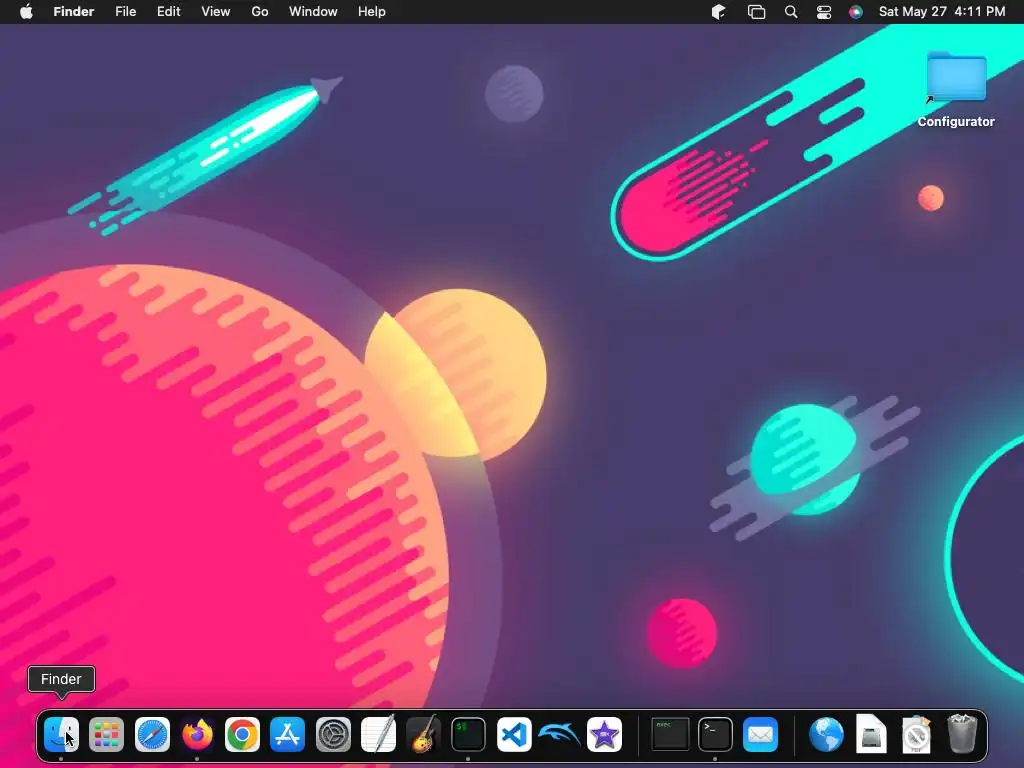Open the Help menu
This screenshot has height=768, width=1024.
click(372, 12)
